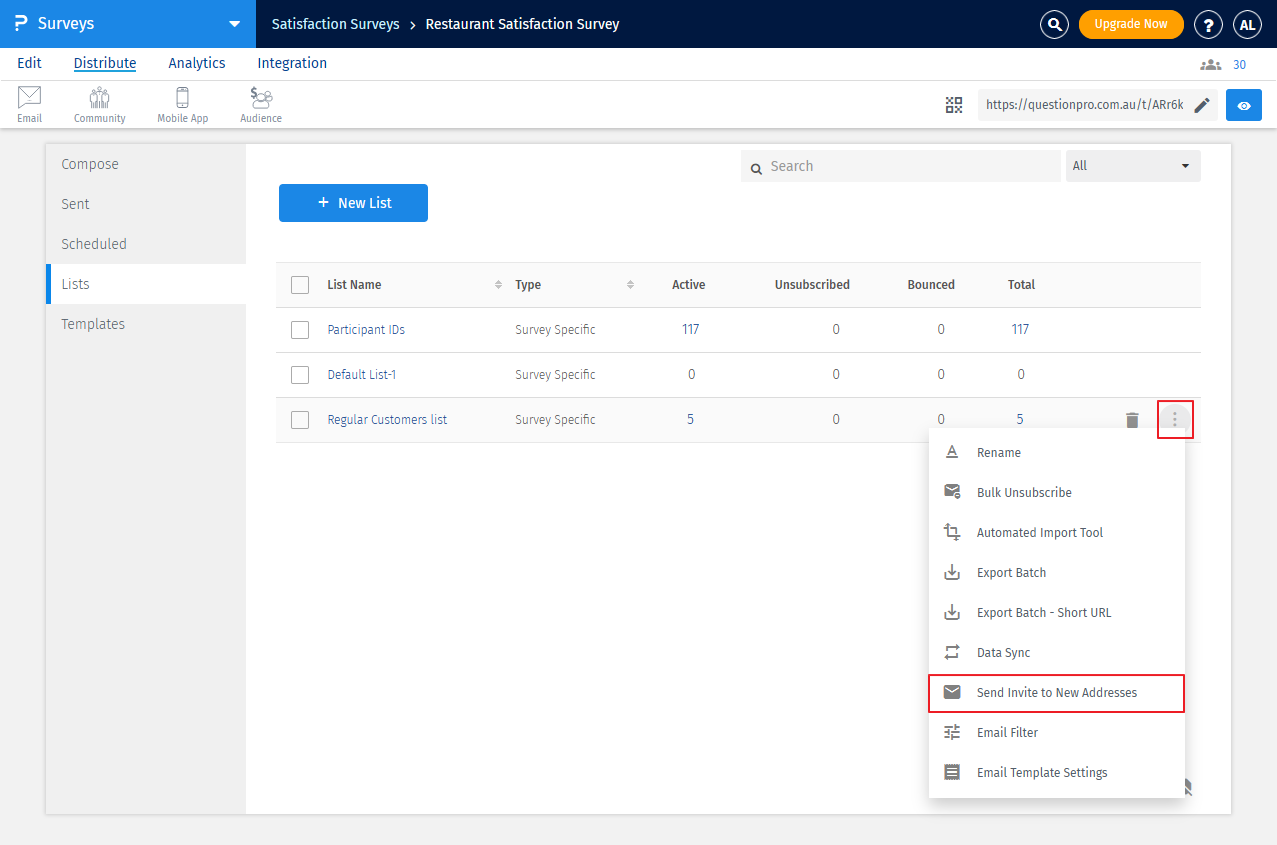1277x845 pixels.
Task: Open the All filter dropdown
Action: (1133, 166)
